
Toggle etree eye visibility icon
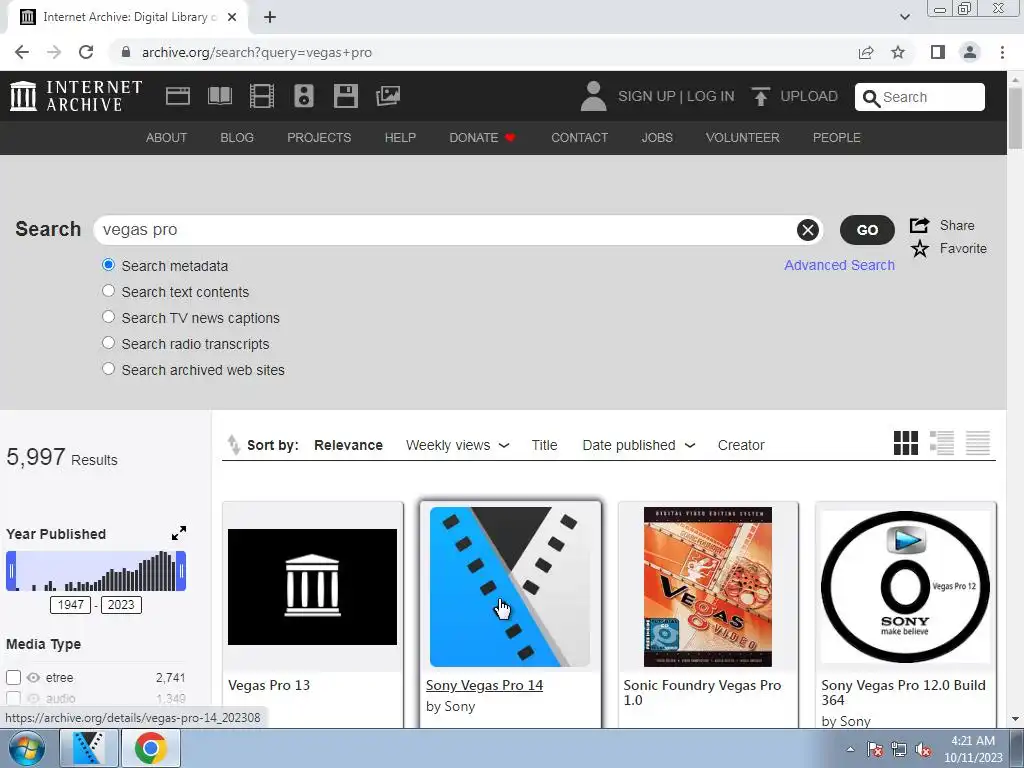(x=33, y=677)
